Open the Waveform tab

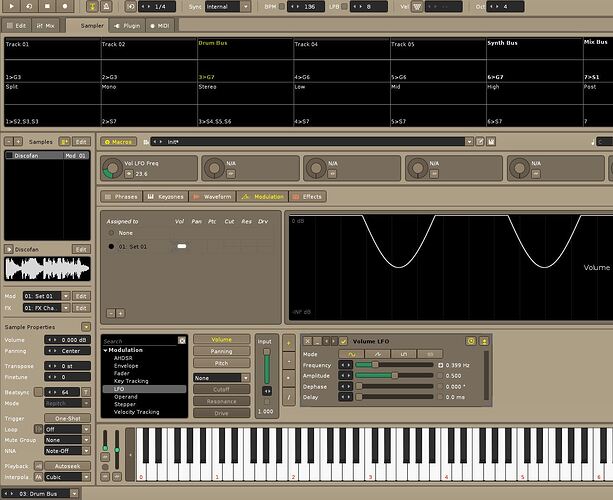click(x=212, y=197)
